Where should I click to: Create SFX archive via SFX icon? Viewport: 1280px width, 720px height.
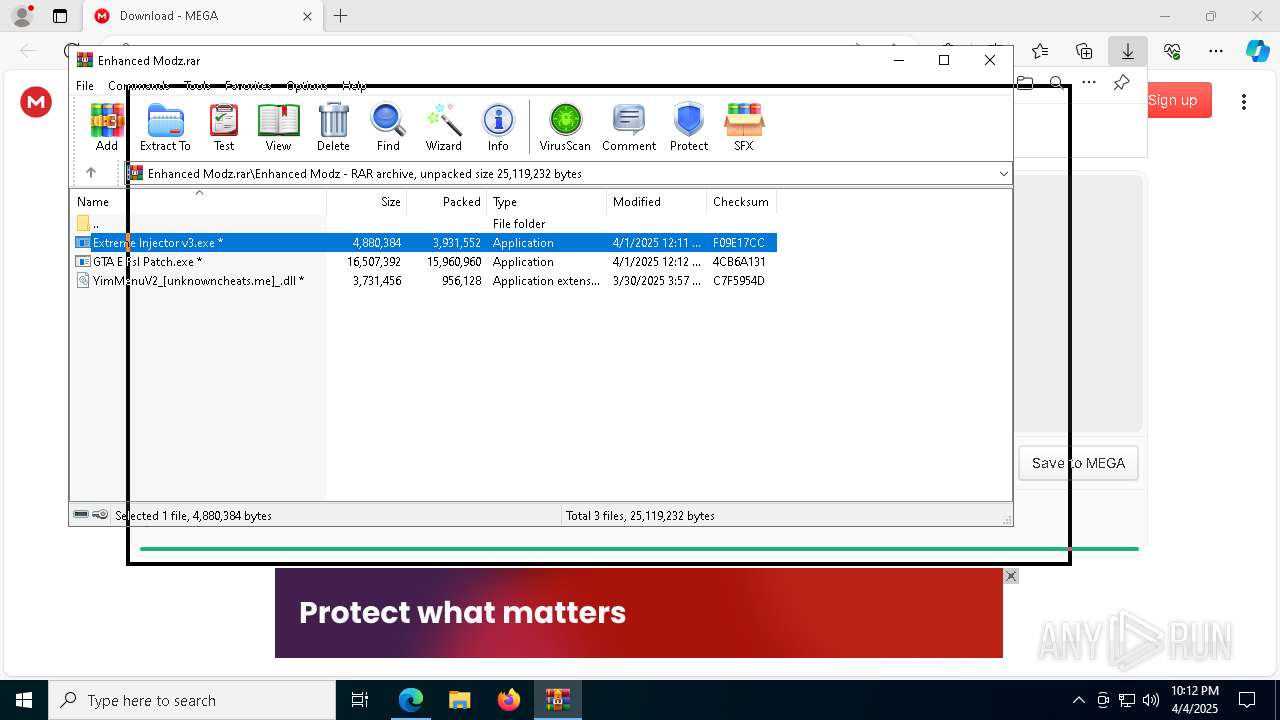pos(743,127)
